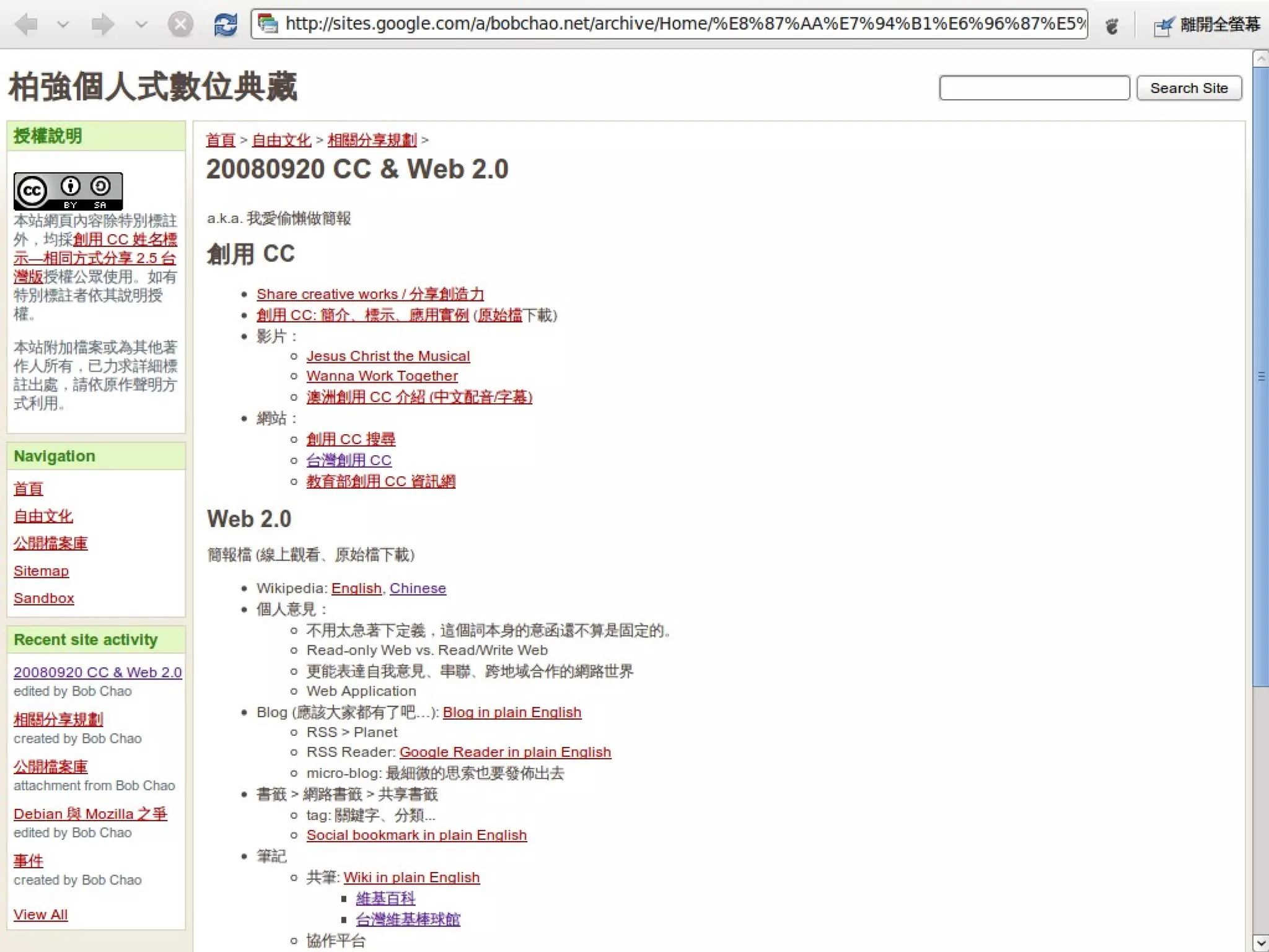
Task: Open the 原始檔 download link
Action: coord(499,315)
